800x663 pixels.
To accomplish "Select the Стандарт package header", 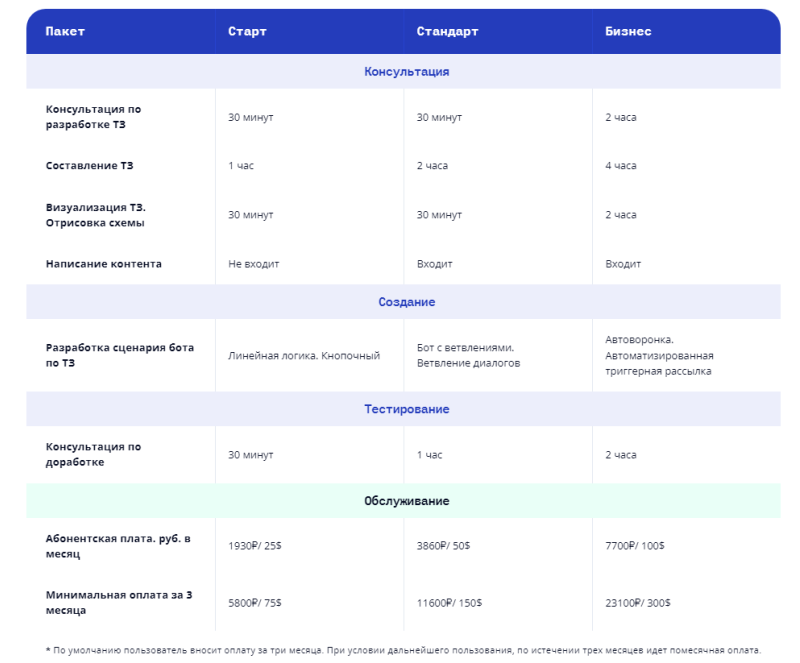I will (447, 32).
